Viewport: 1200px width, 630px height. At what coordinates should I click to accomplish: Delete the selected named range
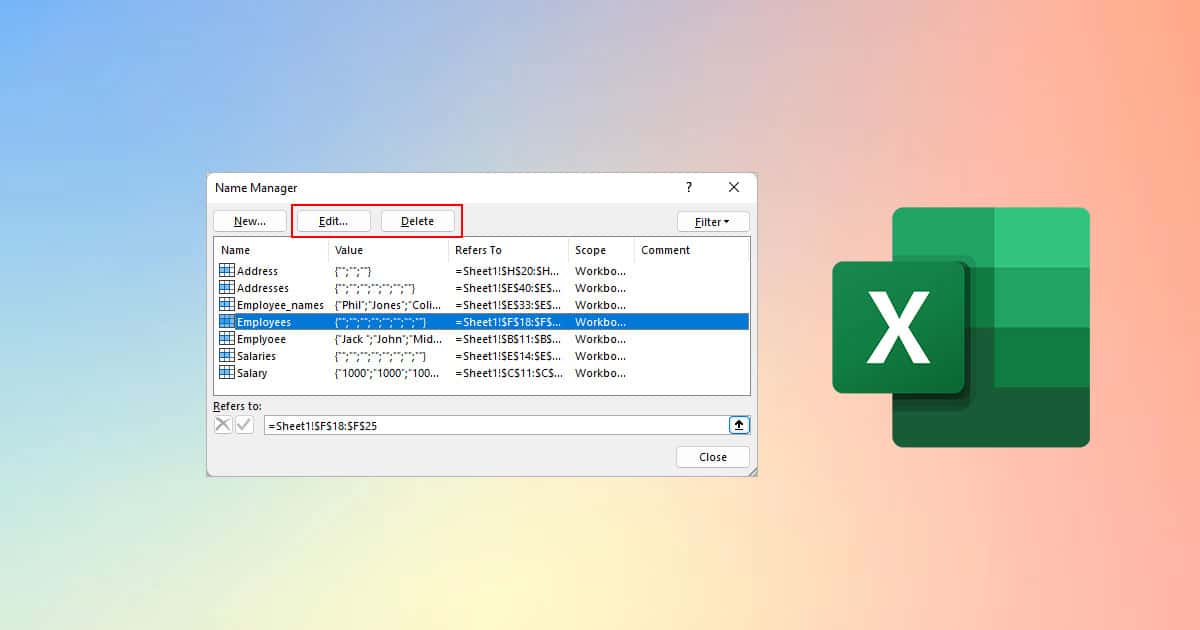click(x=419, y=221)
